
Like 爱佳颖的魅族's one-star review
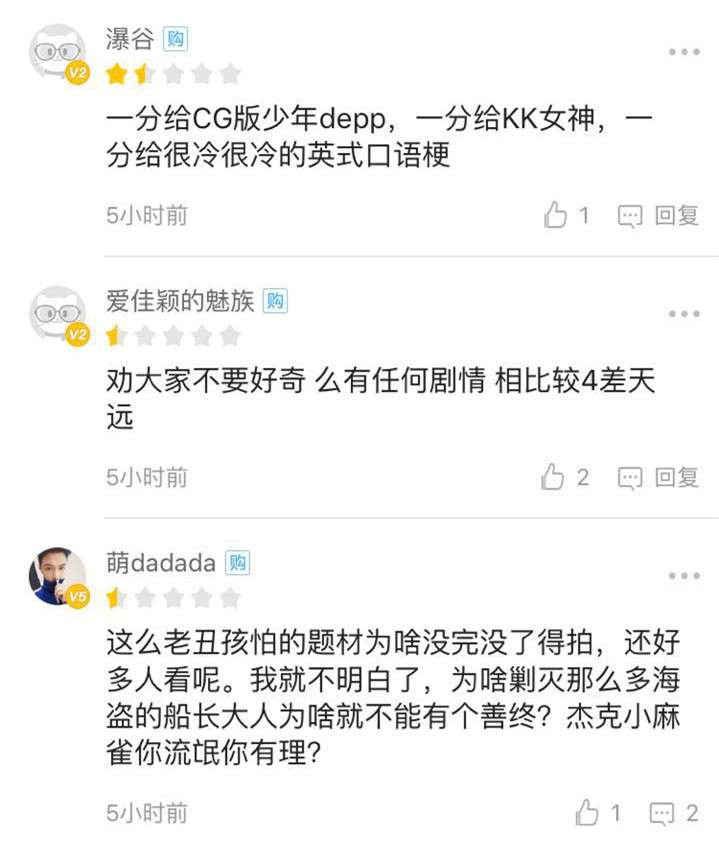point(553,477)
